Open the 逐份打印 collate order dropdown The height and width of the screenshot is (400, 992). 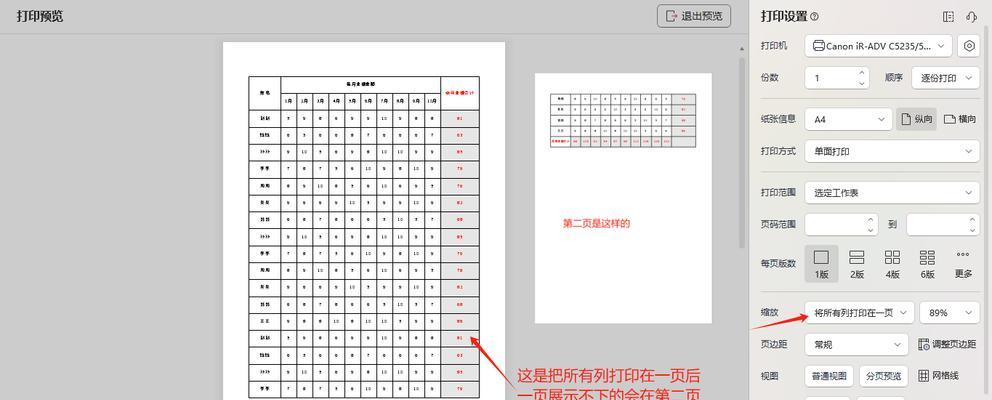945,78
